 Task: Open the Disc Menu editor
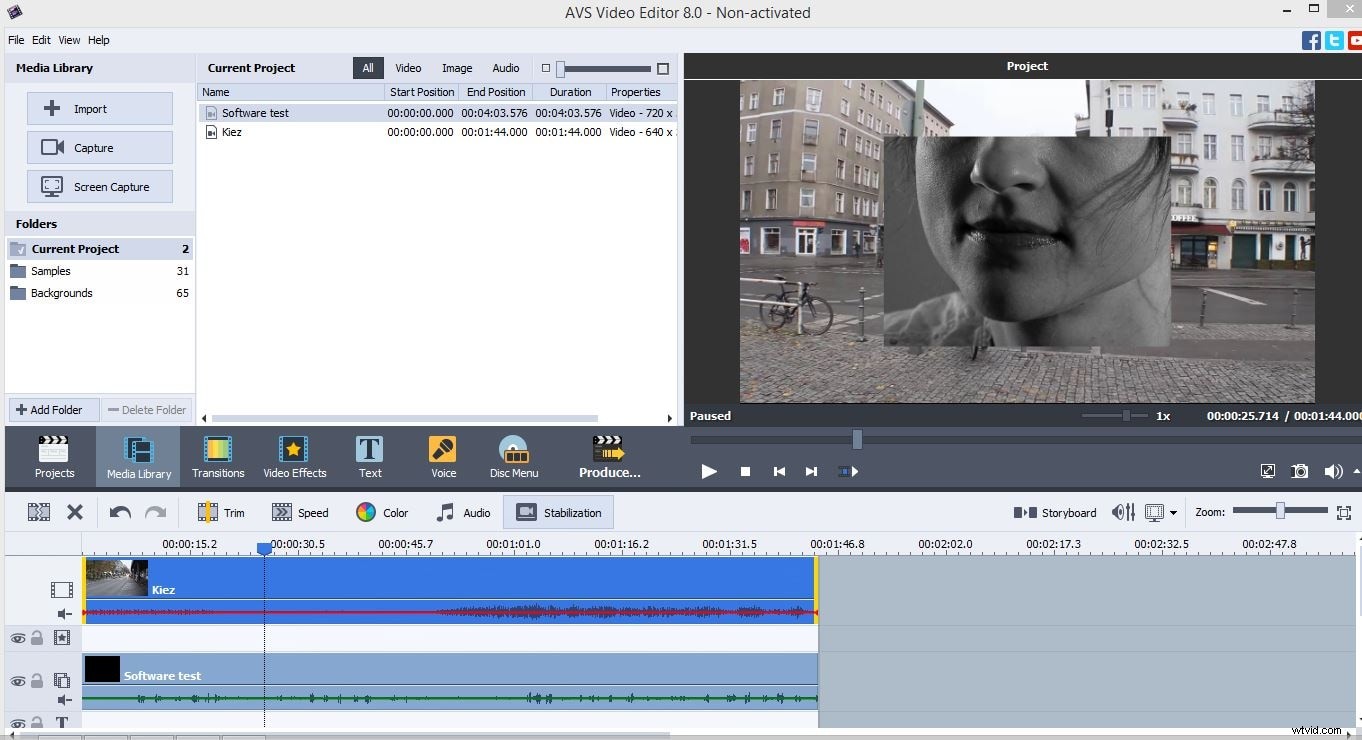pos(513,457)
